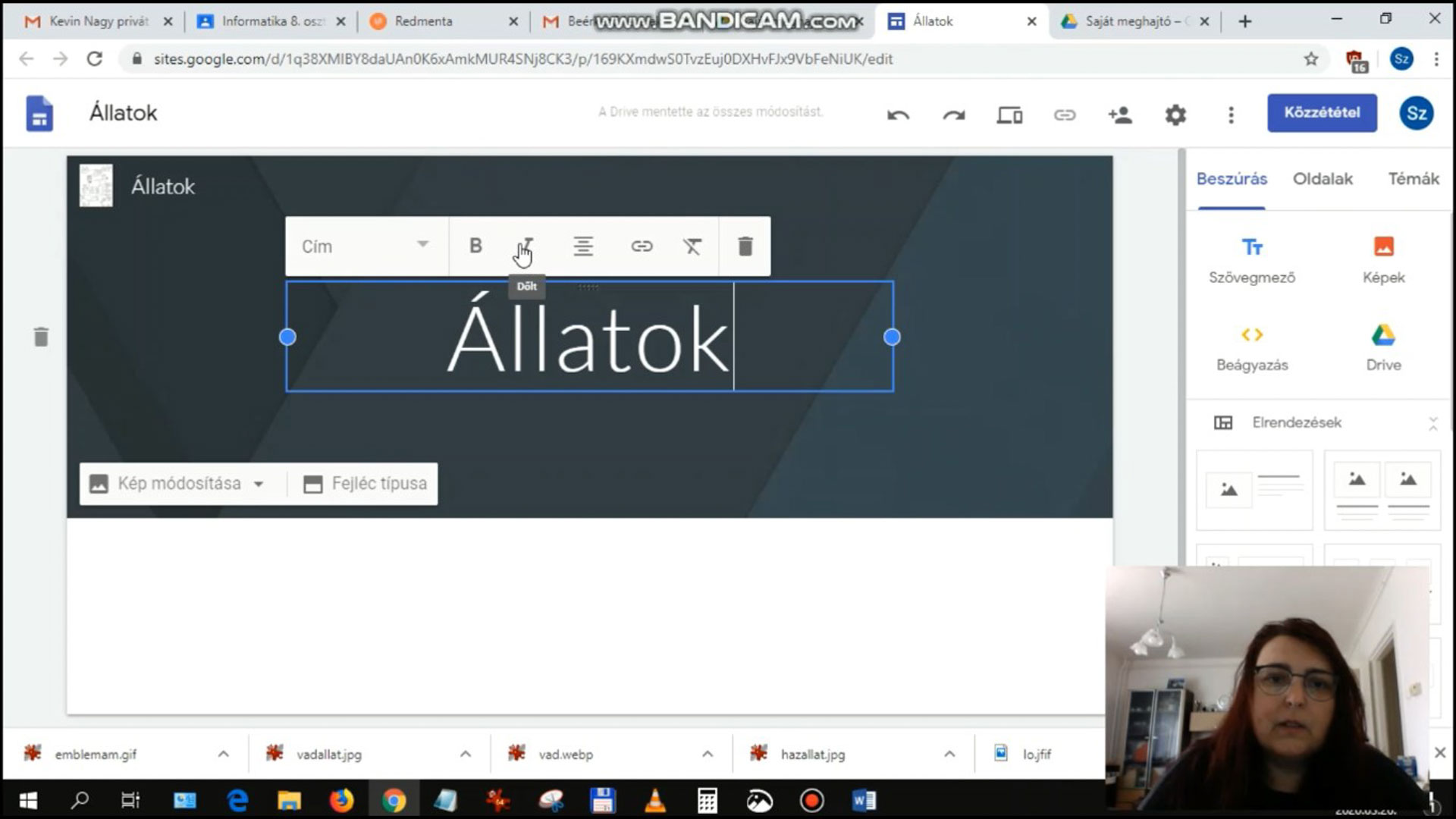The width and height of the screenshot is (1456, 819).
Task: Select the image-with-text layout thumbnail
Action: click(x=1254, y=490)
